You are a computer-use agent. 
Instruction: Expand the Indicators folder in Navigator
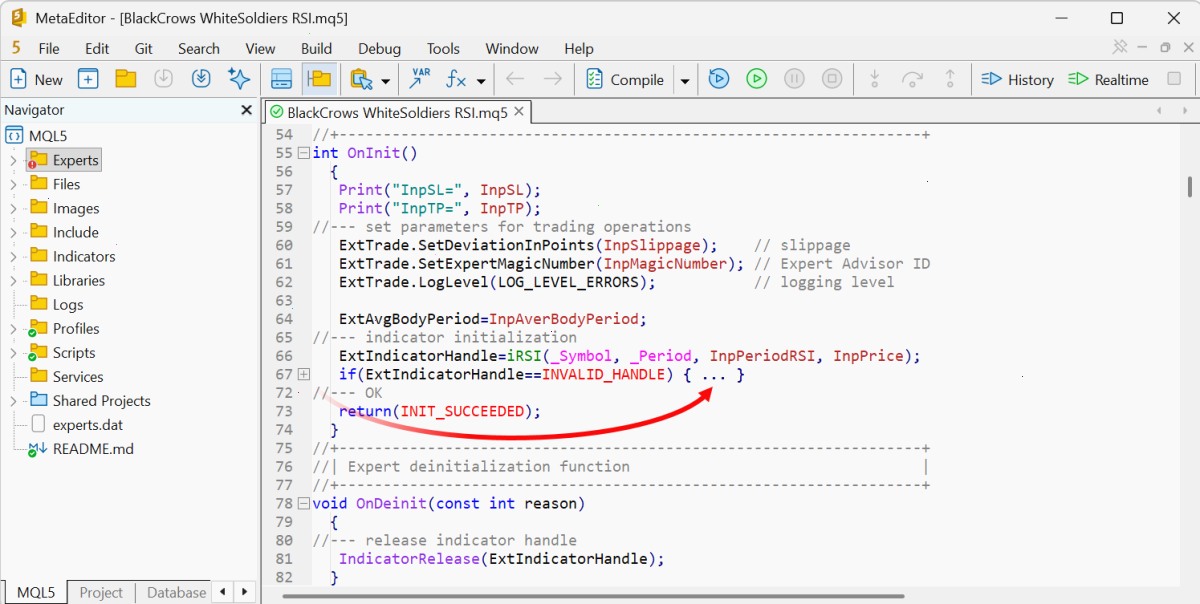pyautogui.click(x=13, y=256)
